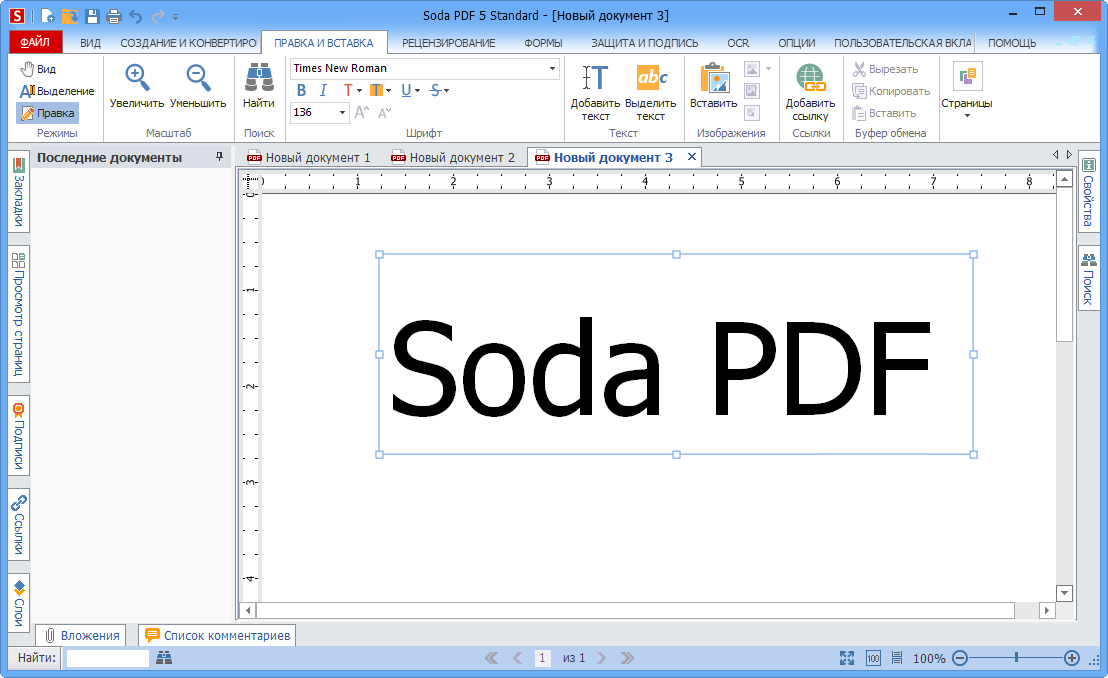The image size is (1108, 678).
Task: Click Вставить in Буфер обмена group
Action: pos(884,112)
